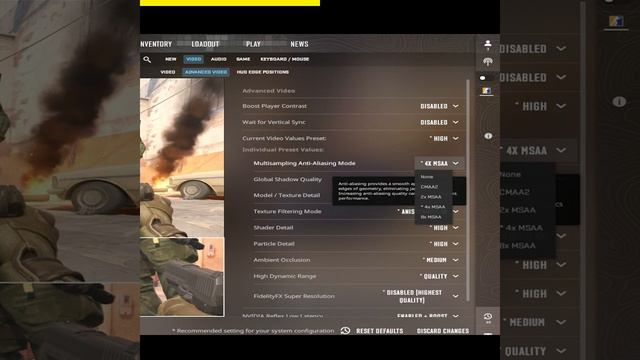Open the Current Video Values Preset dropdown
640x360 pixels.
point(444,138)
